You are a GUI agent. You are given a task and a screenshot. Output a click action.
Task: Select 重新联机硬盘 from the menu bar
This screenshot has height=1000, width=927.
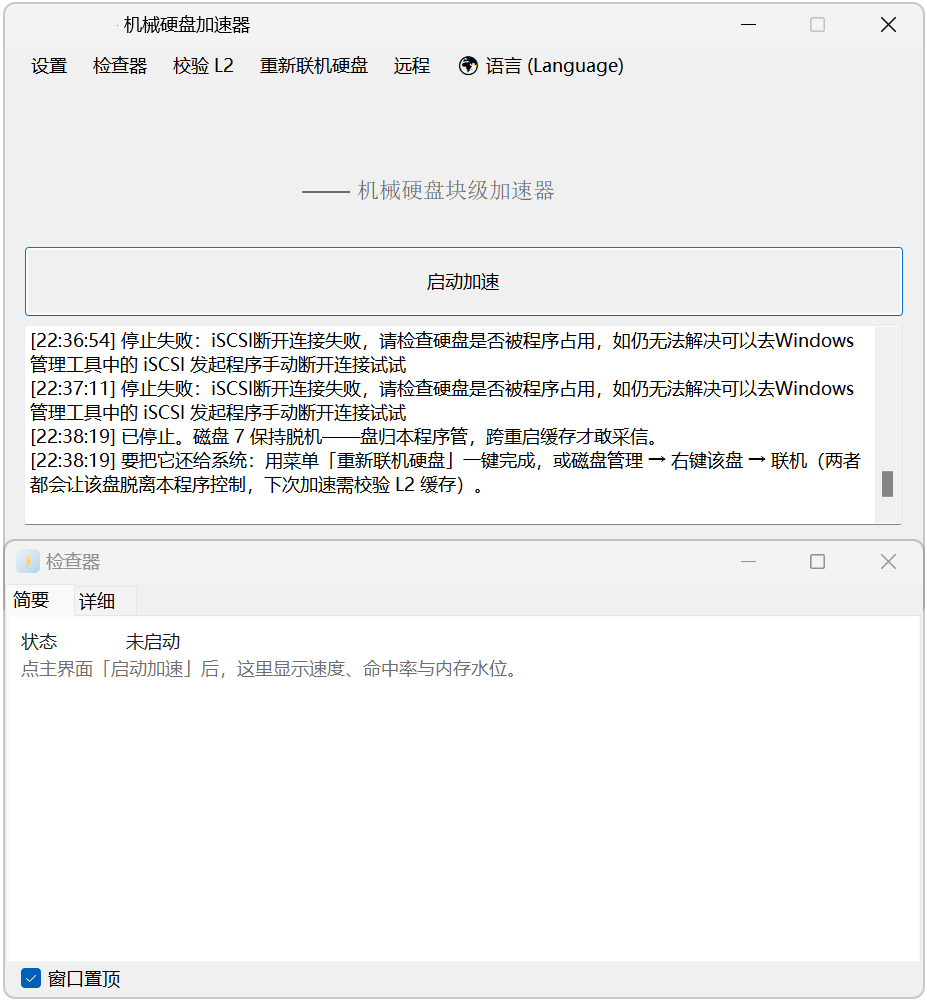coord(314,66)
